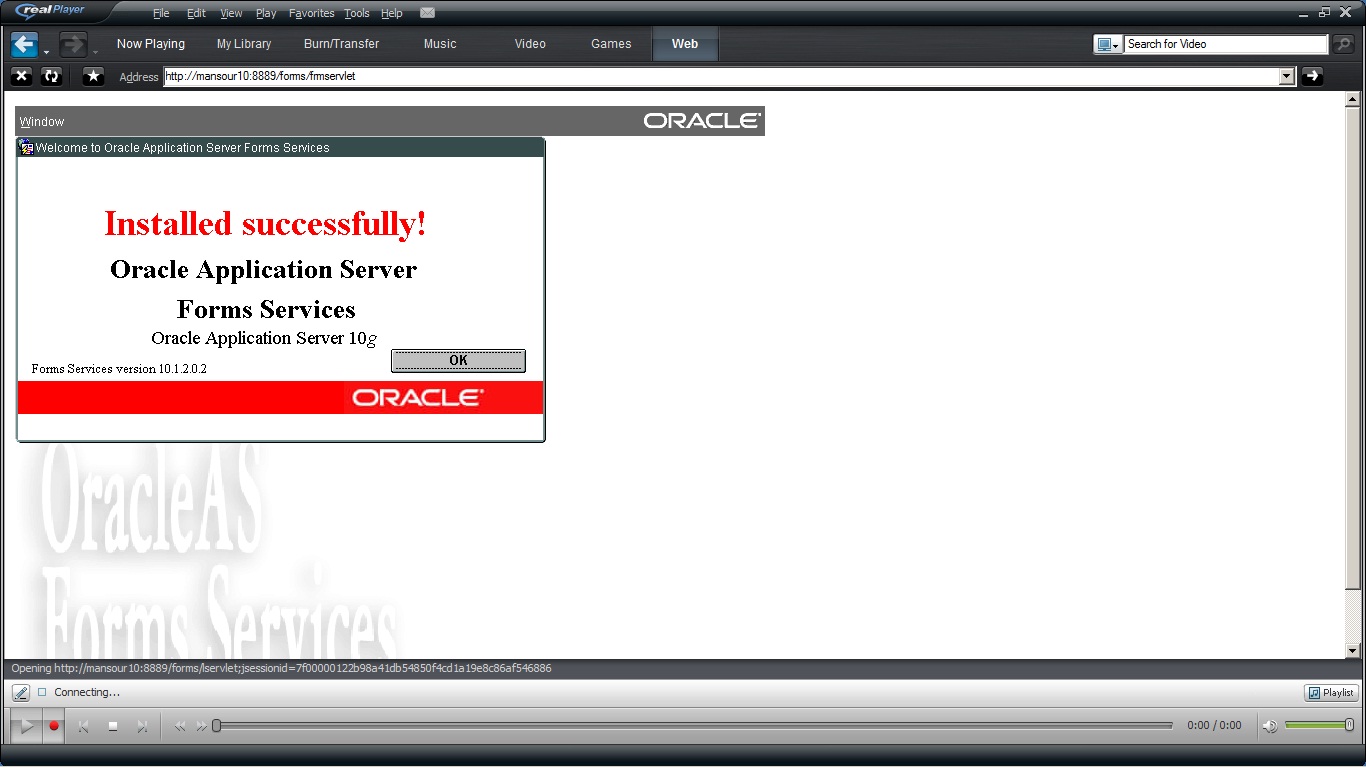Click OK in the Forms Services dialog
This screenshot has width=1366, height=768.
[458, 361]
